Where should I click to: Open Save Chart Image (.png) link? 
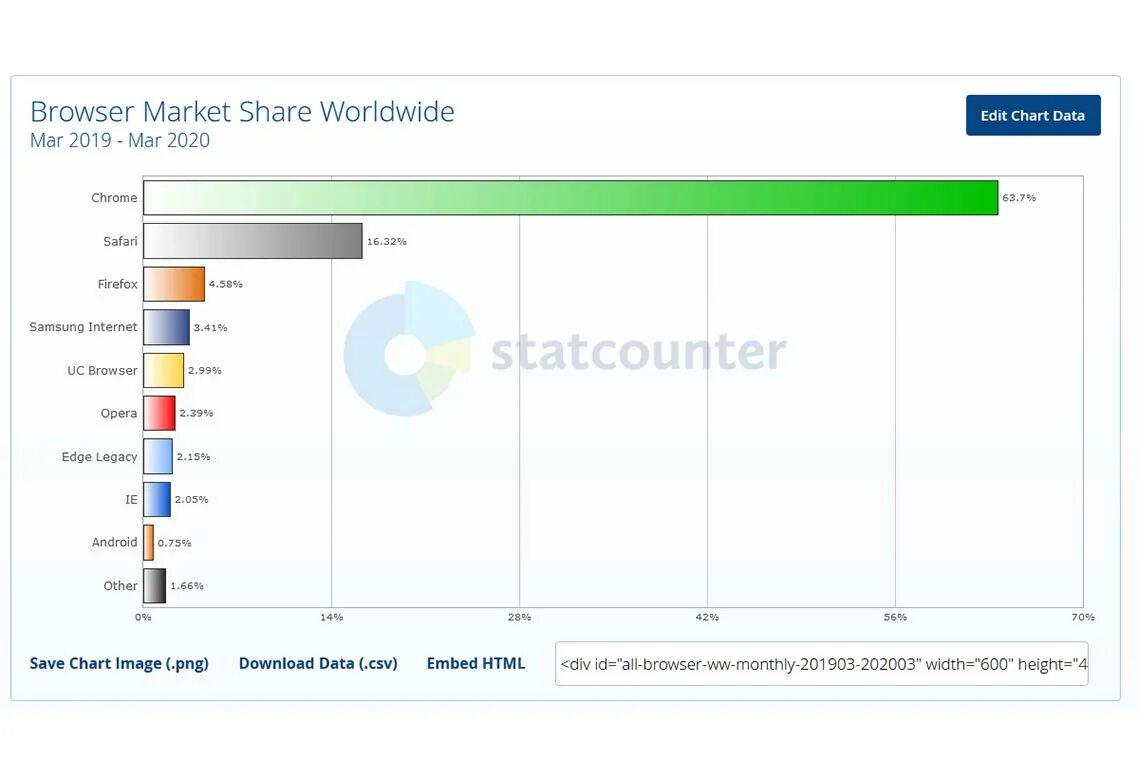click(x=119, y=663)
